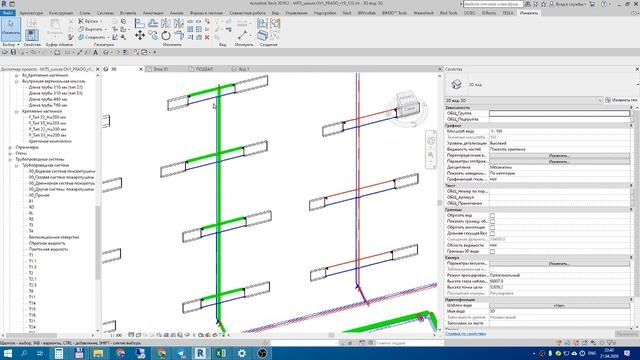
Task: Click the Move tool four-arrow icon
Action: [140, 36]
